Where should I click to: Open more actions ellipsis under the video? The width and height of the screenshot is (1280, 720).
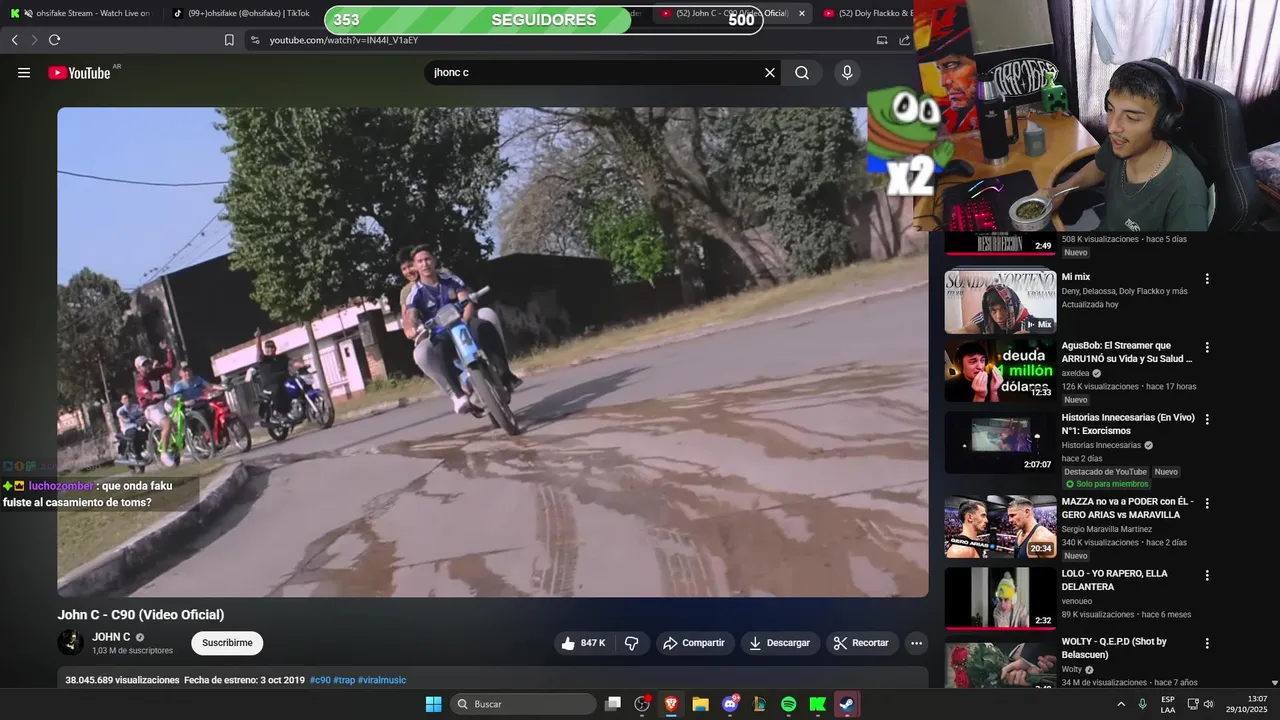[916, 643]
